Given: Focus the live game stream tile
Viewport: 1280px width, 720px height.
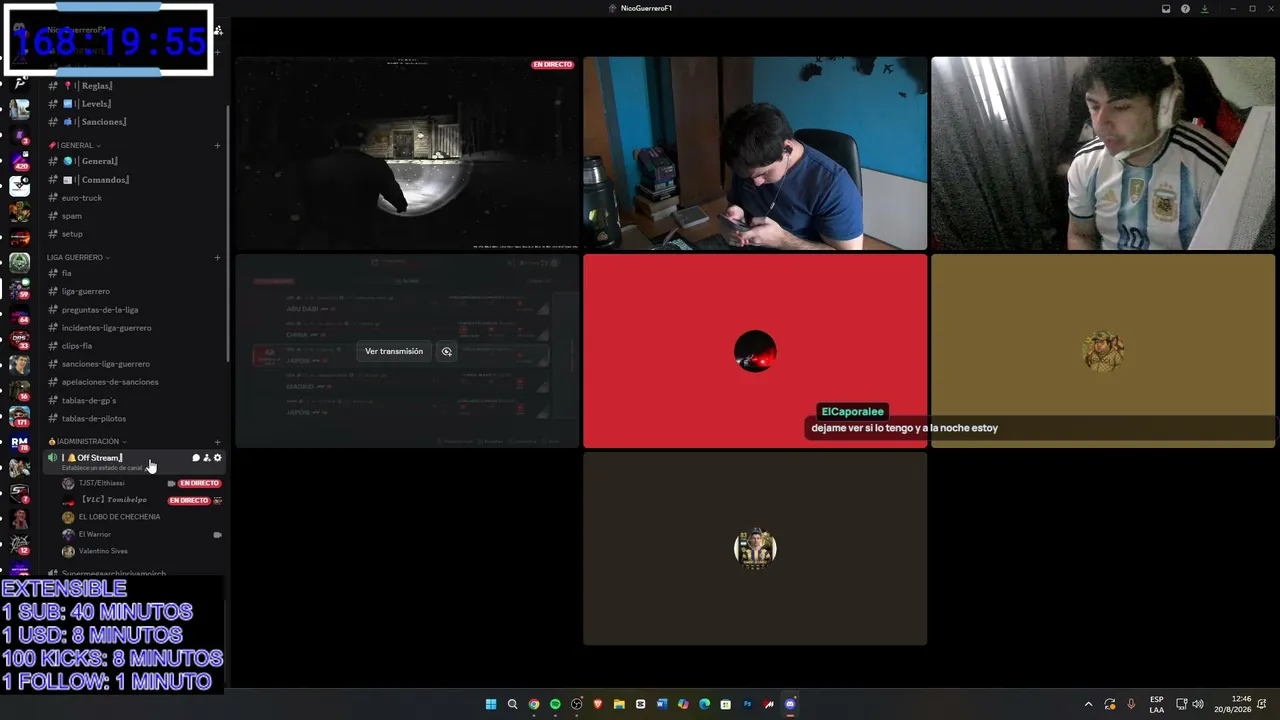Looking at the screenshot, I should [407, 153].
